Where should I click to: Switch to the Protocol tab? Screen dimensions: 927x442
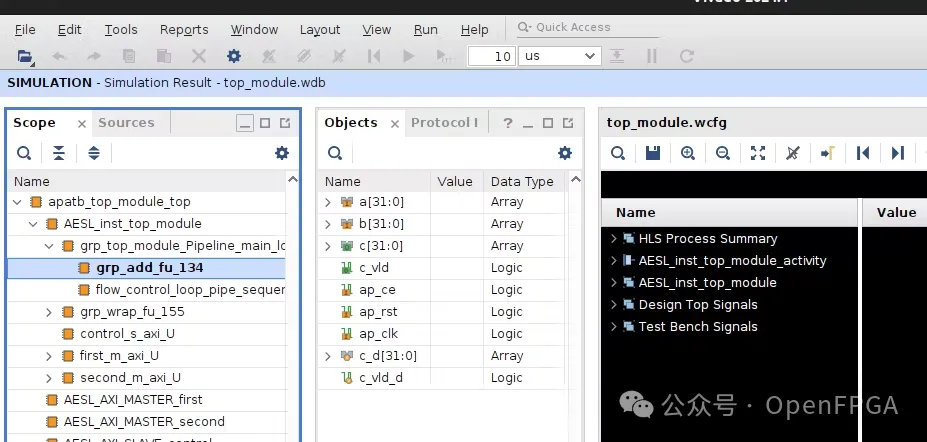coord(444,123)
